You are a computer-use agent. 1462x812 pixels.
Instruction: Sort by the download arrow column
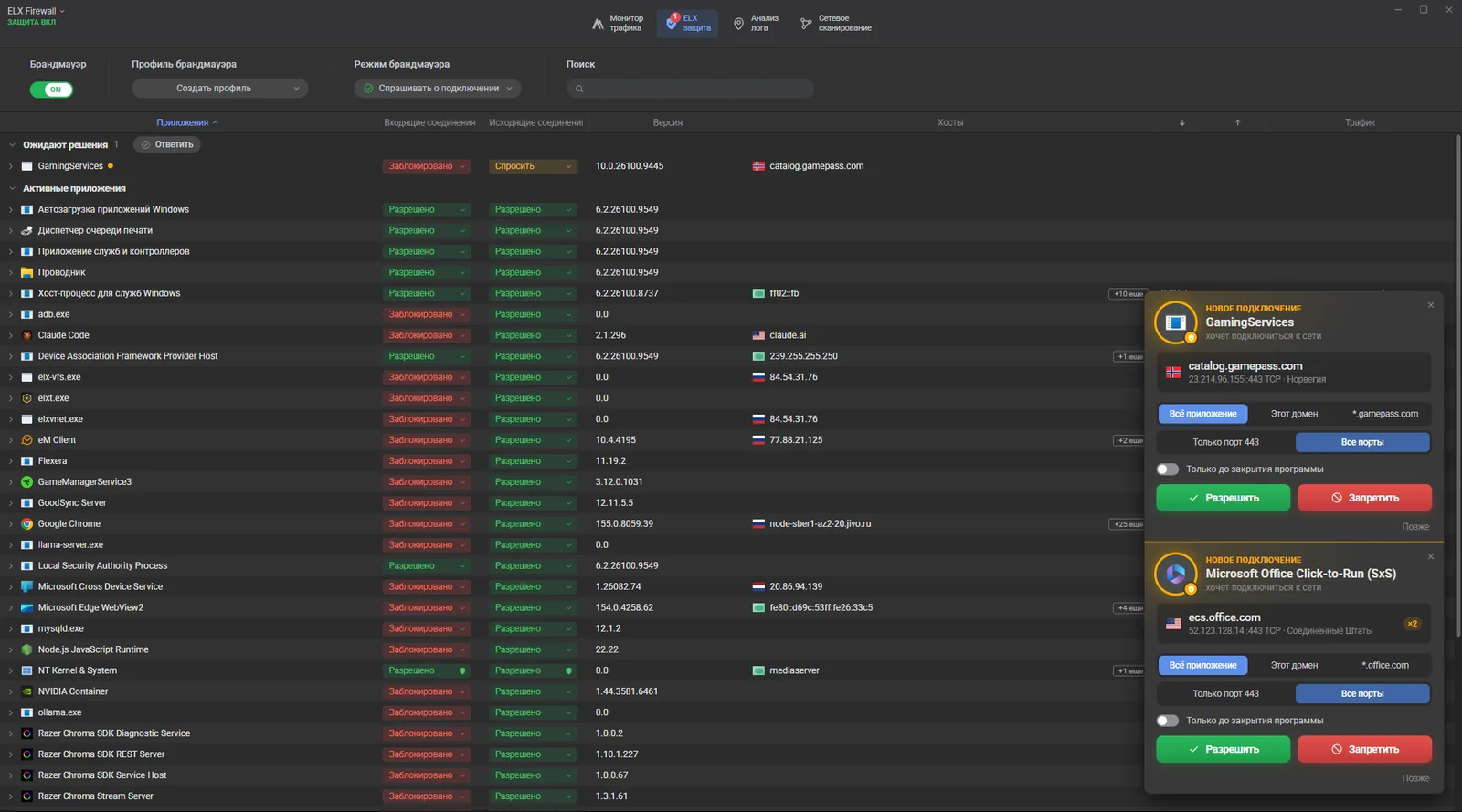[1181, 122]
